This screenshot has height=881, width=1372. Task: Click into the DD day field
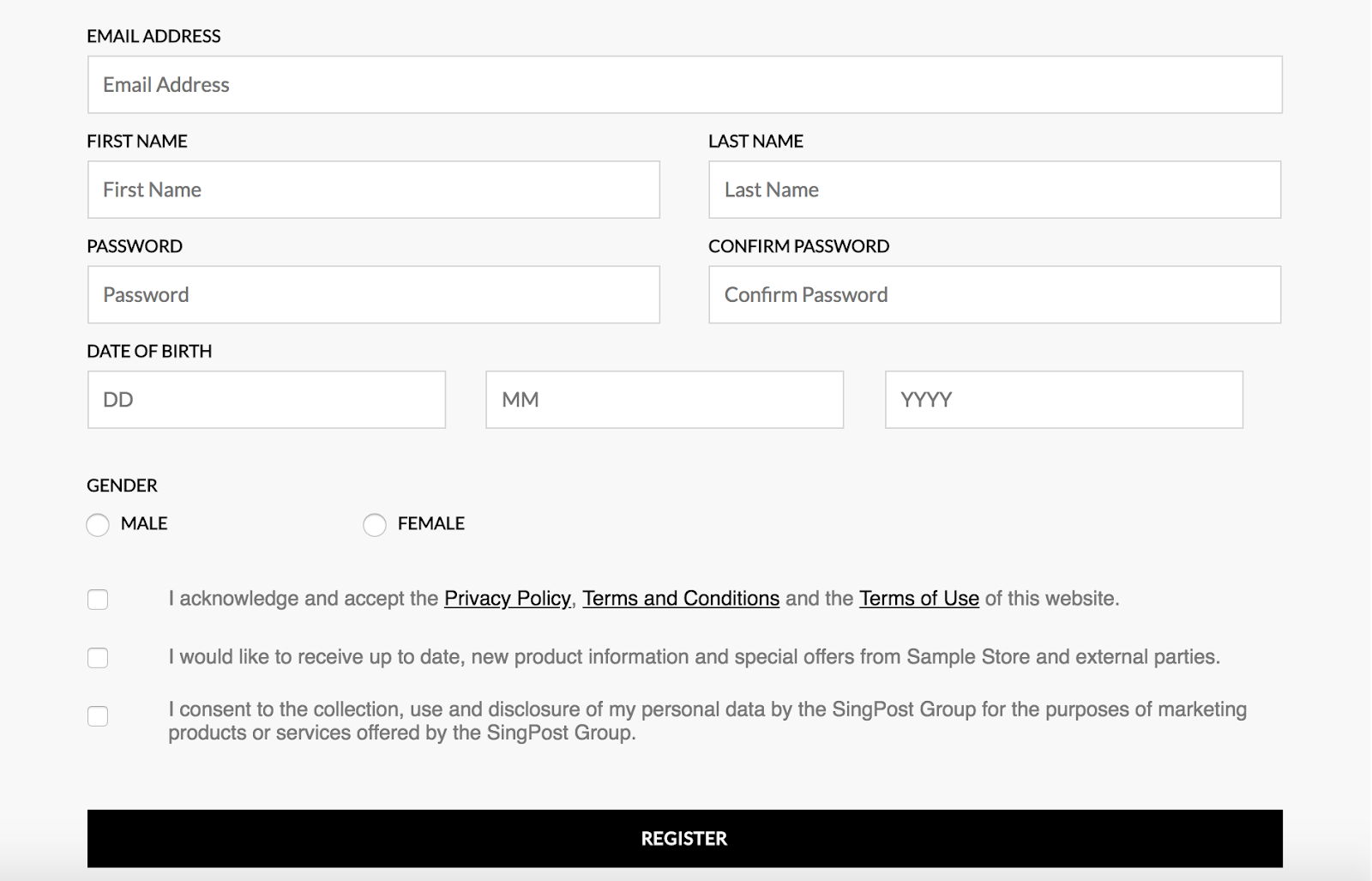[x=266, y=399]
